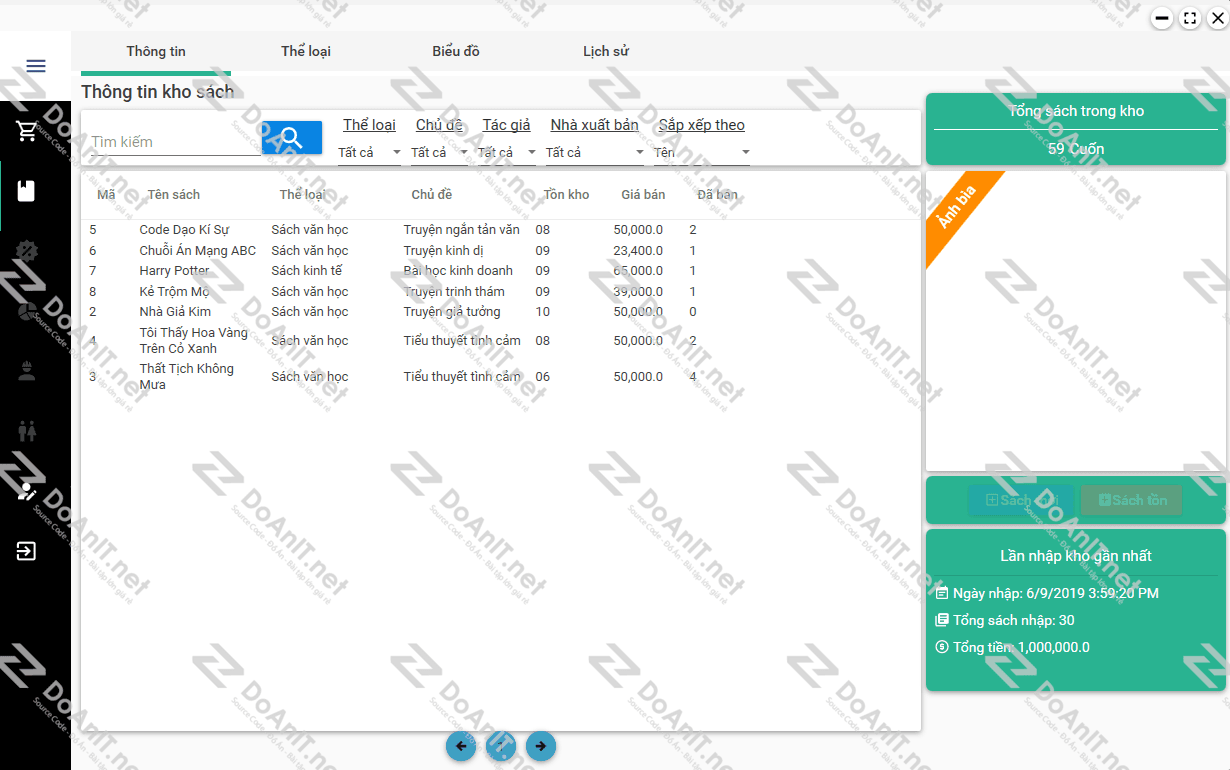Switch to the Biểu đồ tab

coord(456,51)
